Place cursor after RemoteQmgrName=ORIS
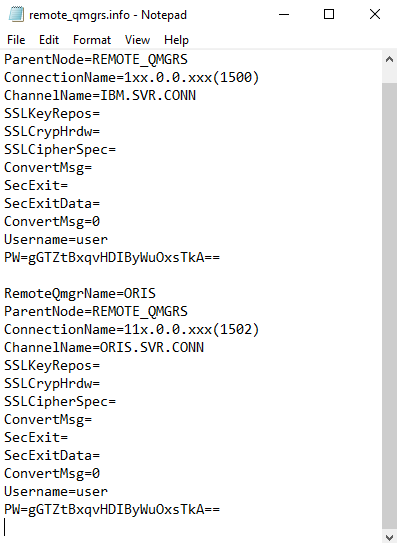Screen dimensions: 397x543 [x=156, y=293]
